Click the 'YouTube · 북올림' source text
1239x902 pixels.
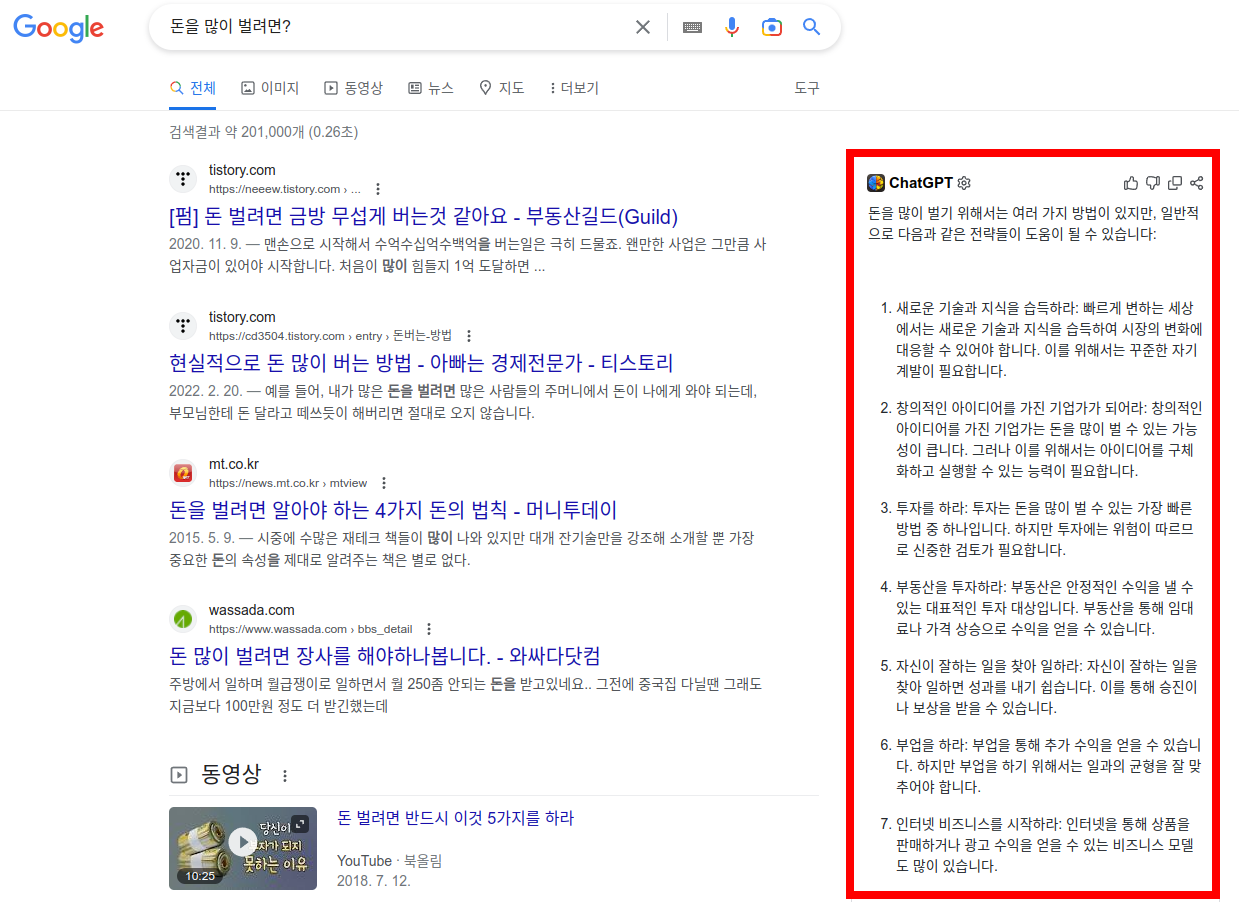389,861
